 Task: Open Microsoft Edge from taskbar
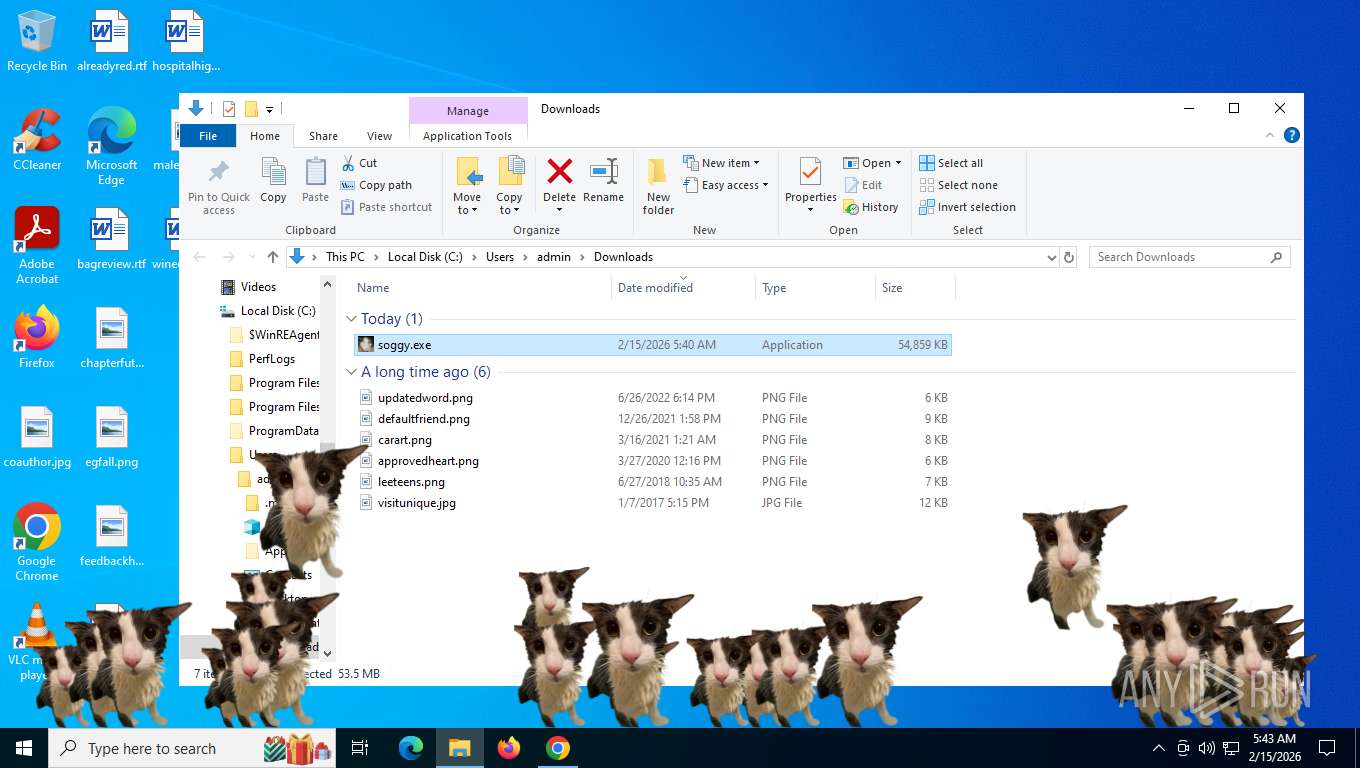click(x=411, y=748)
